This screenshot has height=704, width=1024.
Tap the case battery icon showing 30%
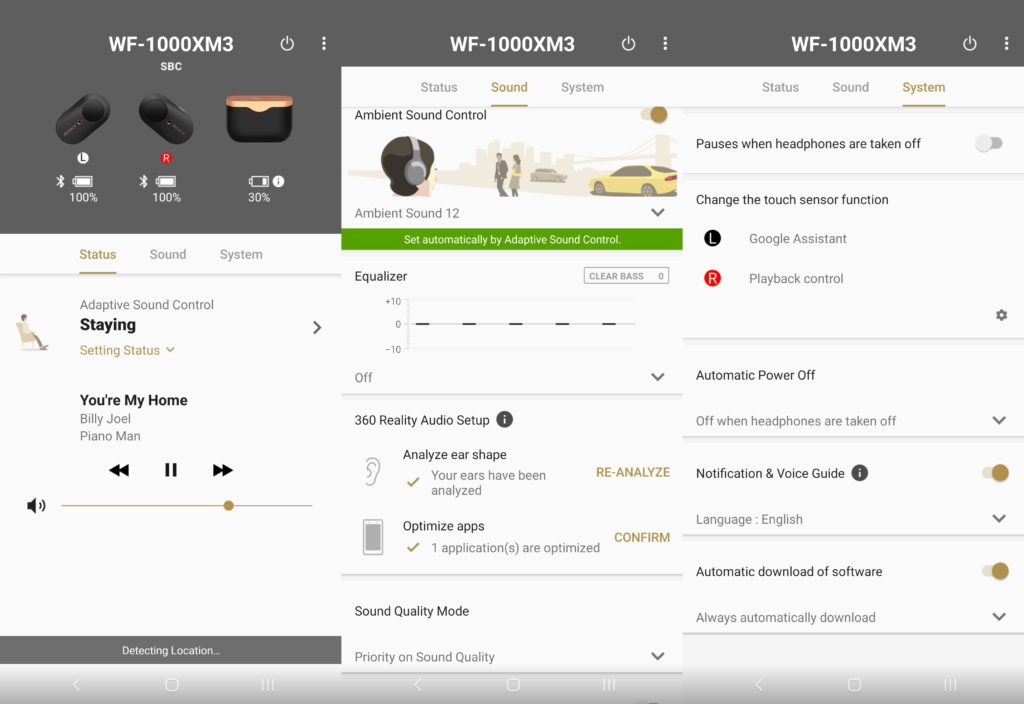[x=259, y=181]
